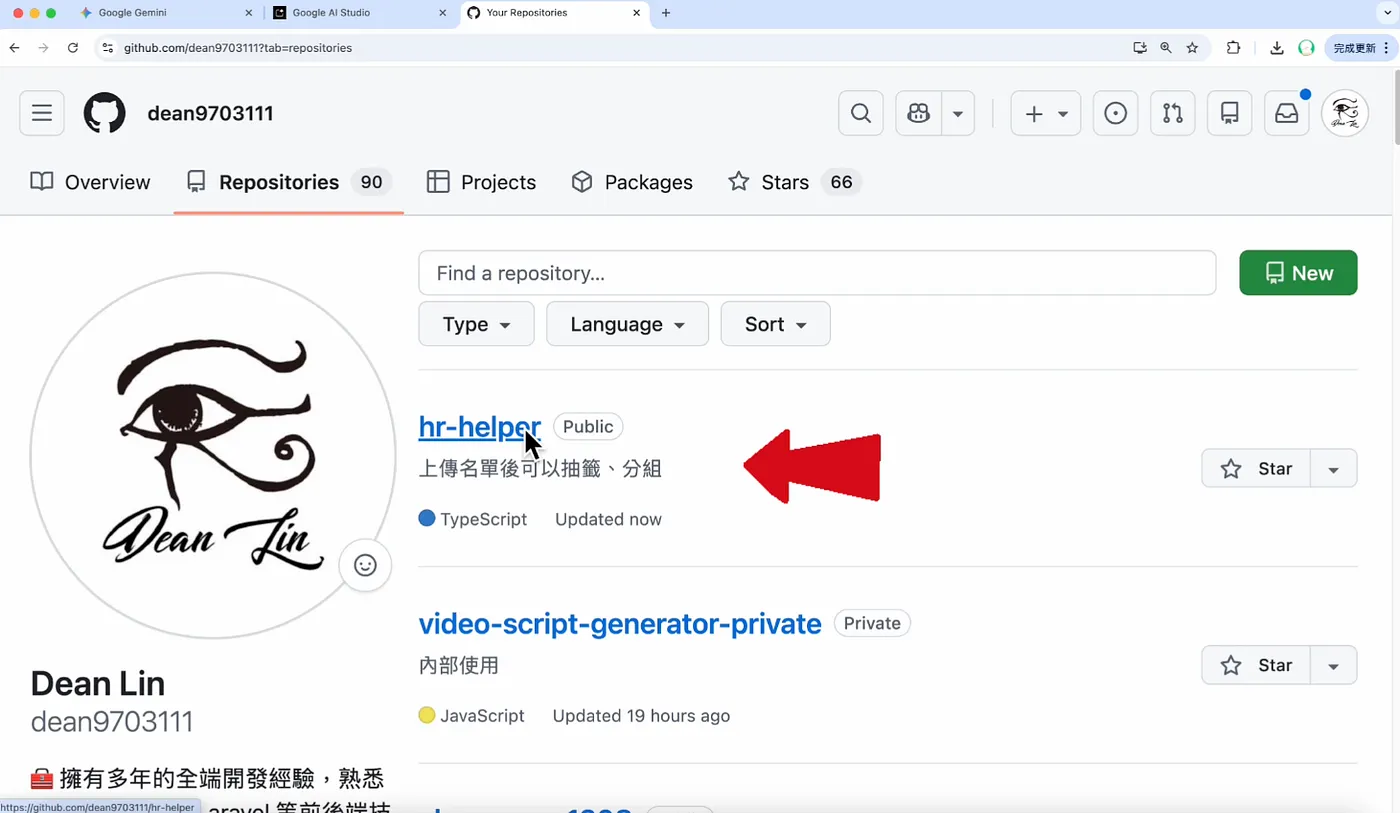Viewport: 1400px width, 813px height.
Task: Expand the Language filter dropdown
Action: point(627,324)
